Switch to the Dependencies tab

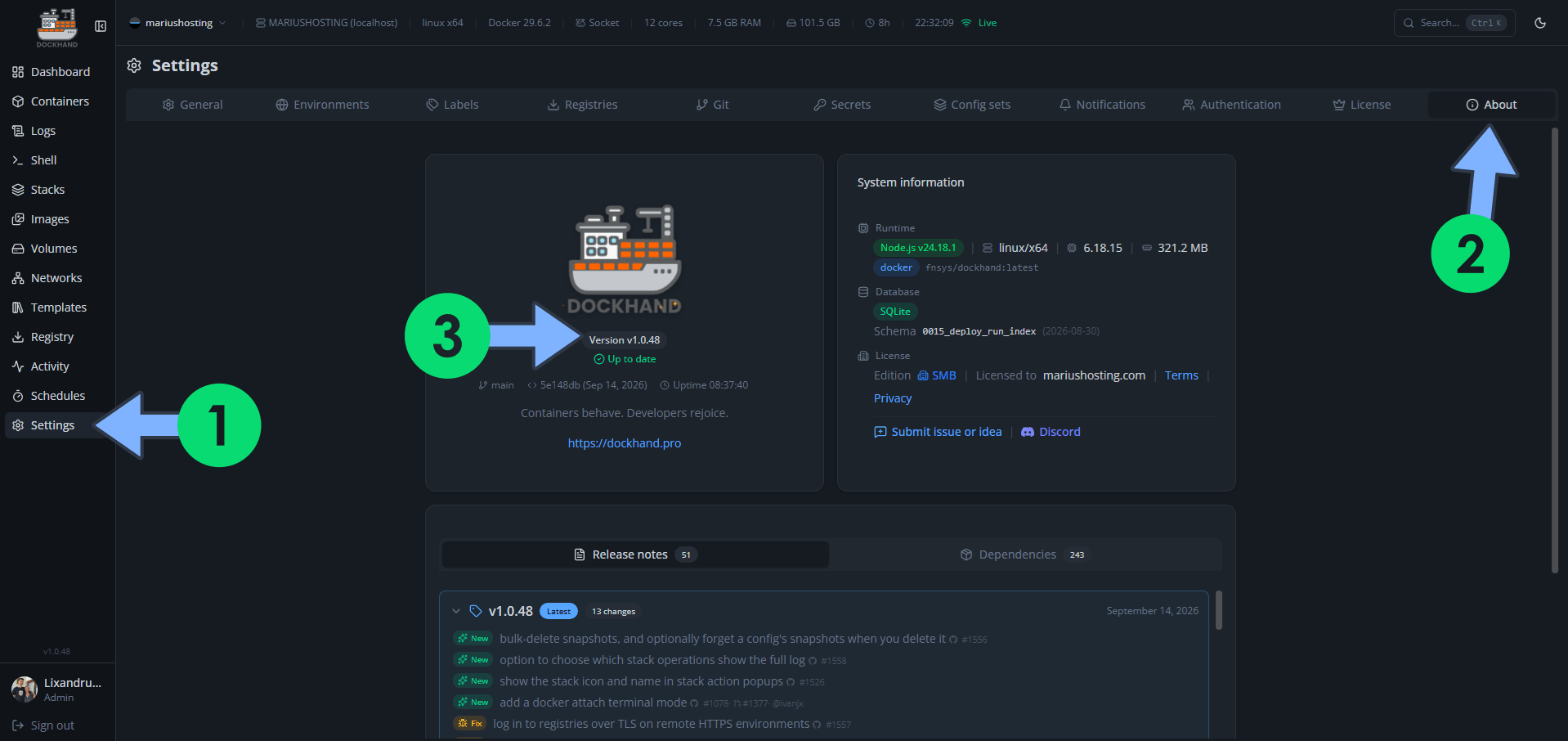click(1025, 555)
